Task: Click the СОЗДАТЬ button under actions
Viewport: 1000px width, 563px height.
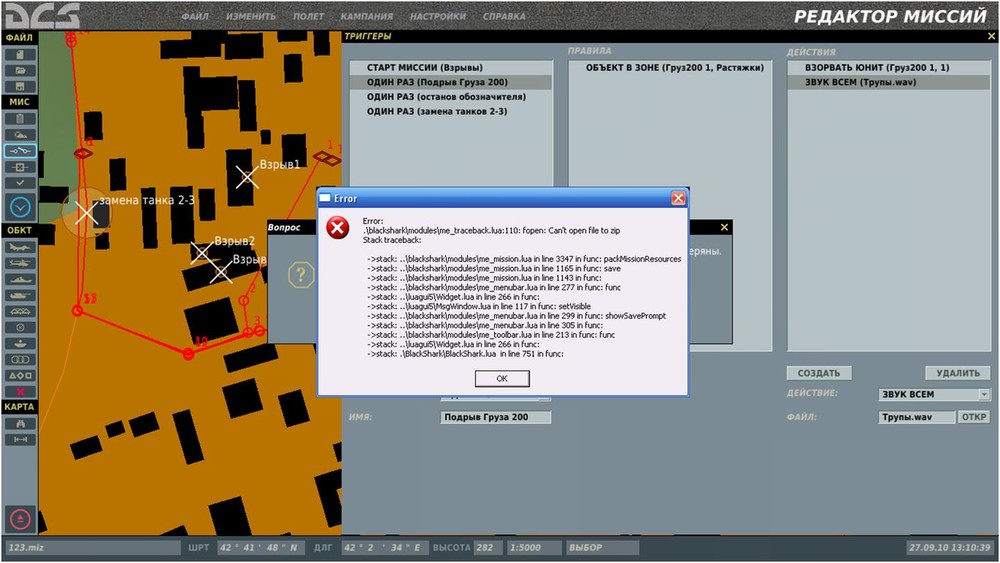Action: pyautogui.click(x=819, y=373)
